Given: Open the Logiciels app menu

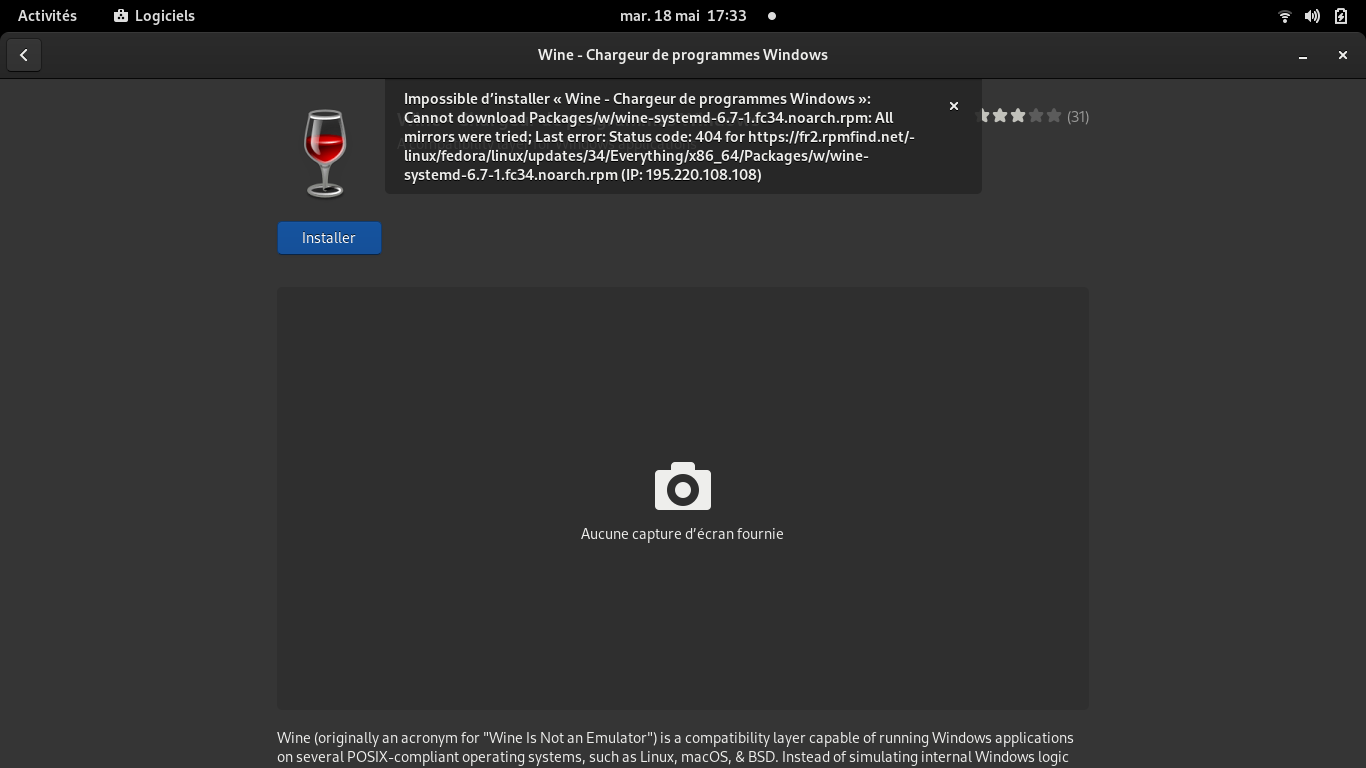Looking at the screenshot, I should point(154,16).
